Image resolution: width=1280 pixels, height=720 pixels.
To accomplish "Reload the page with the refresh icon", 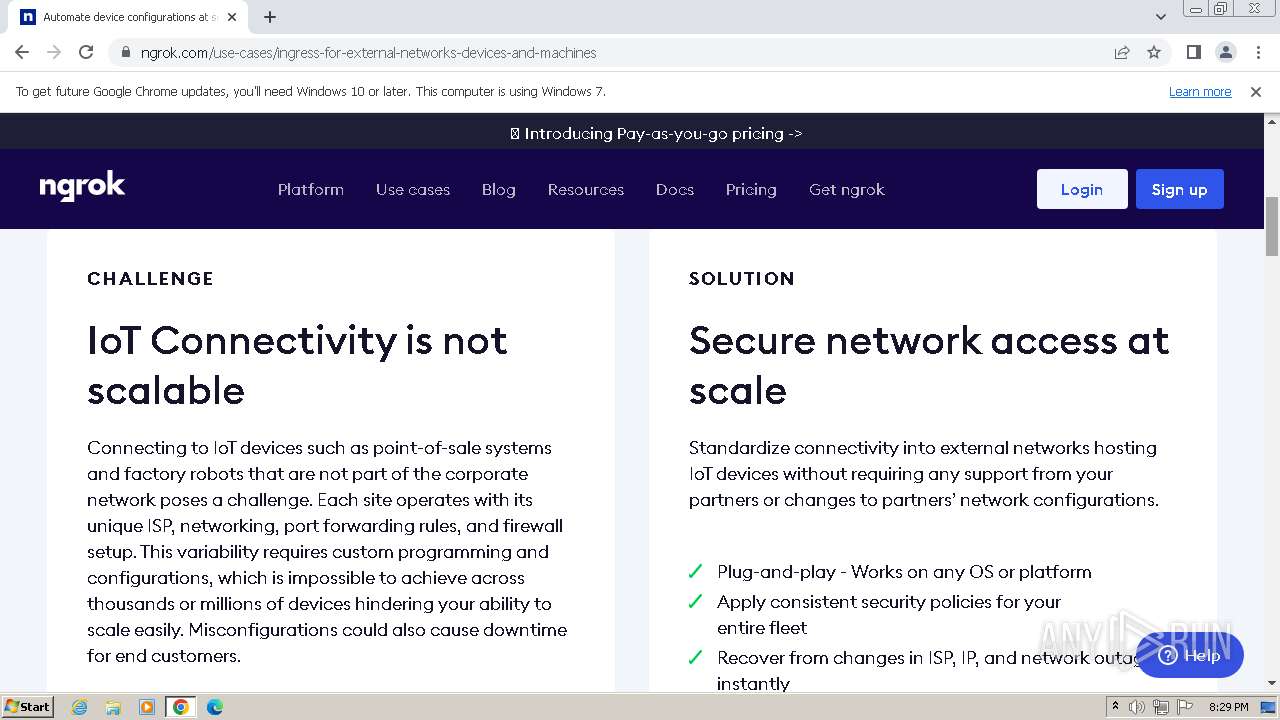I will pyautogui.click(x=86, y=52).
